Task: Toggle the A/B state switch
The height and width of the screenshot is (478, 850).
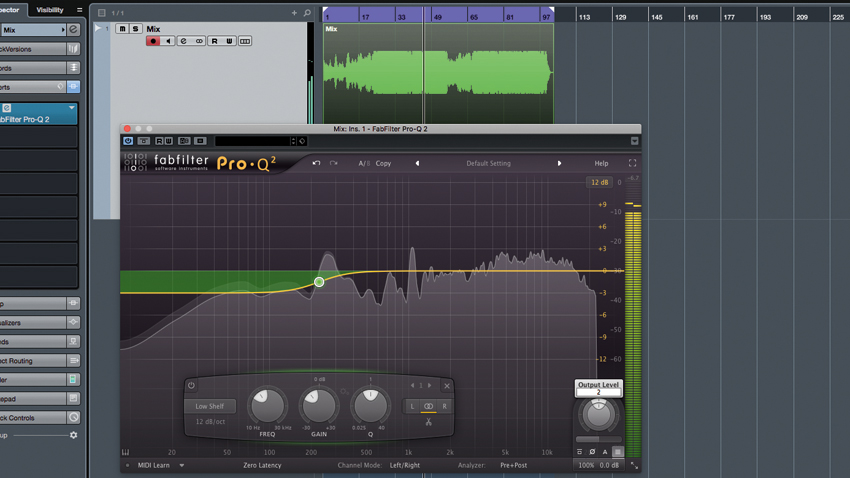Action: pyautogui.click(x=364, y=163)
